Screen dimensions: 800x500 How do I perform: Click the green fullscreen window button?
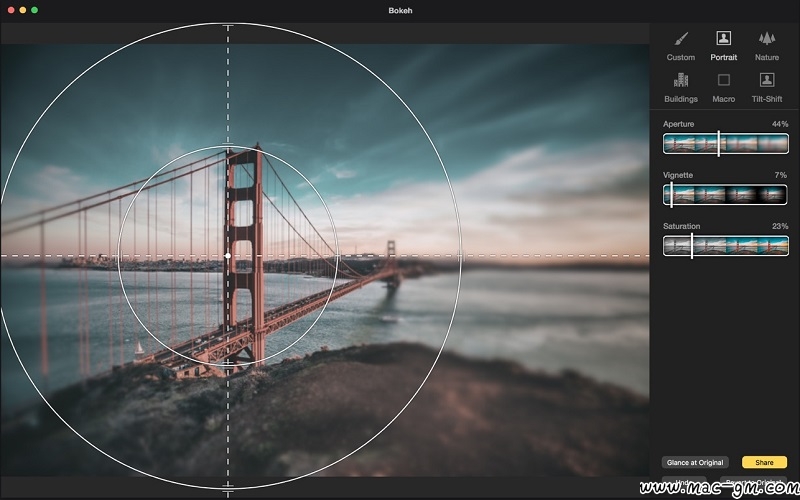coord(34,10)
